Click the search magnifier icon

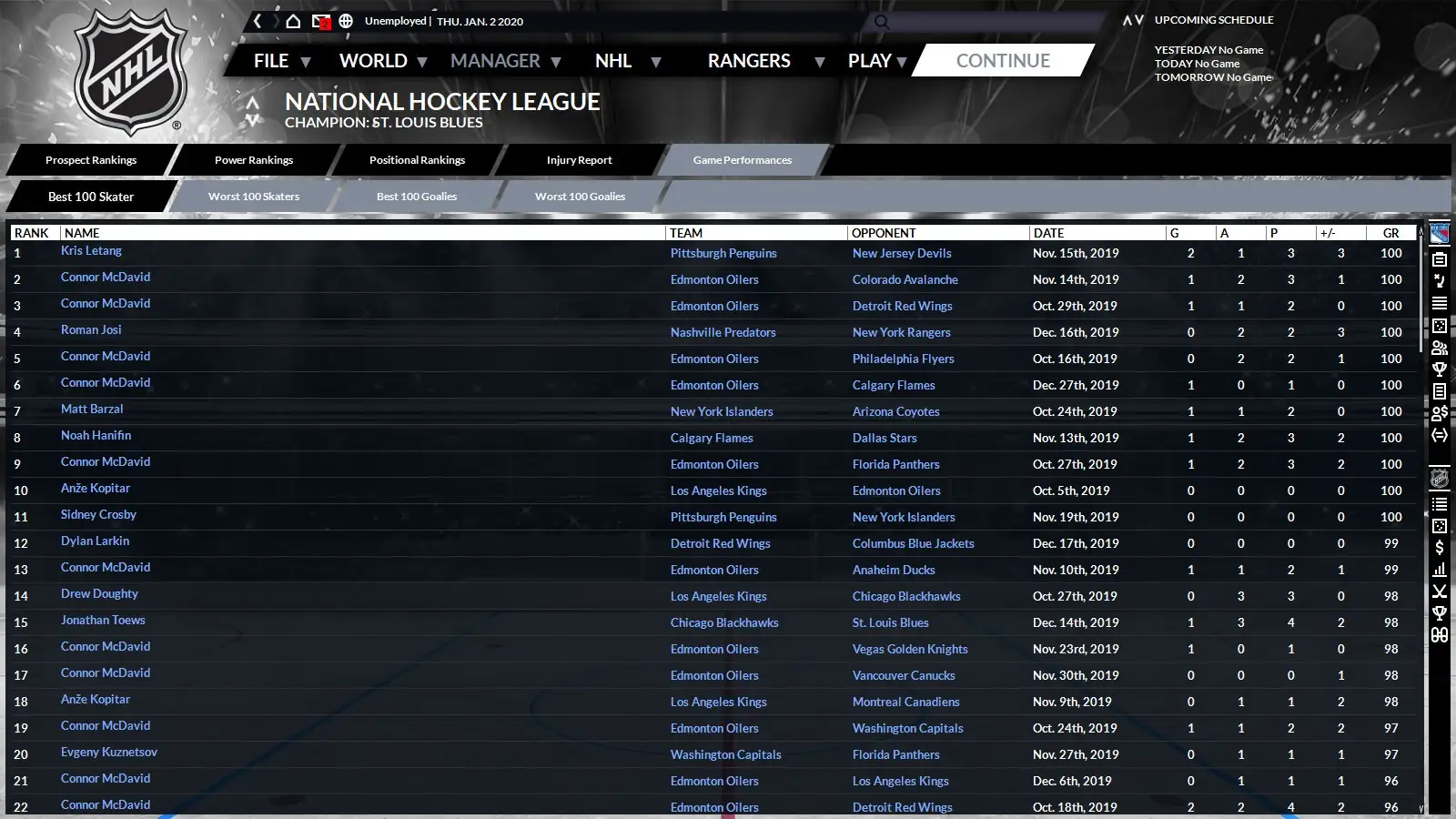pos(881,22)
